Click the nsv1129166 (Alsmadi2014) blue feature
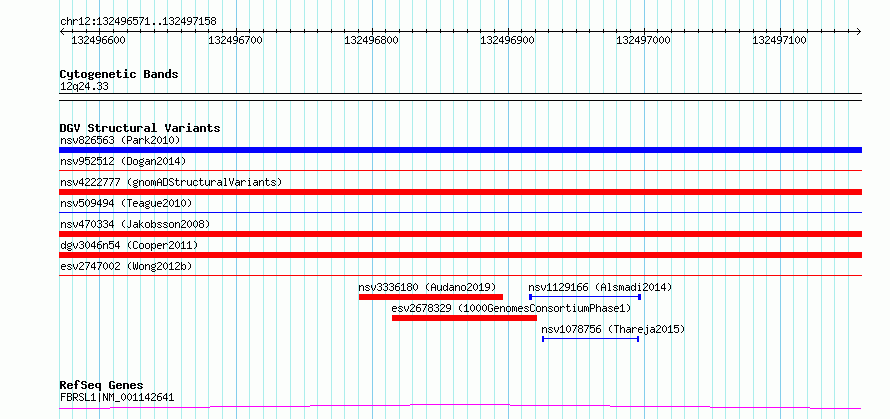This screenshot has width=890, height=419. [x=585, y=297]
